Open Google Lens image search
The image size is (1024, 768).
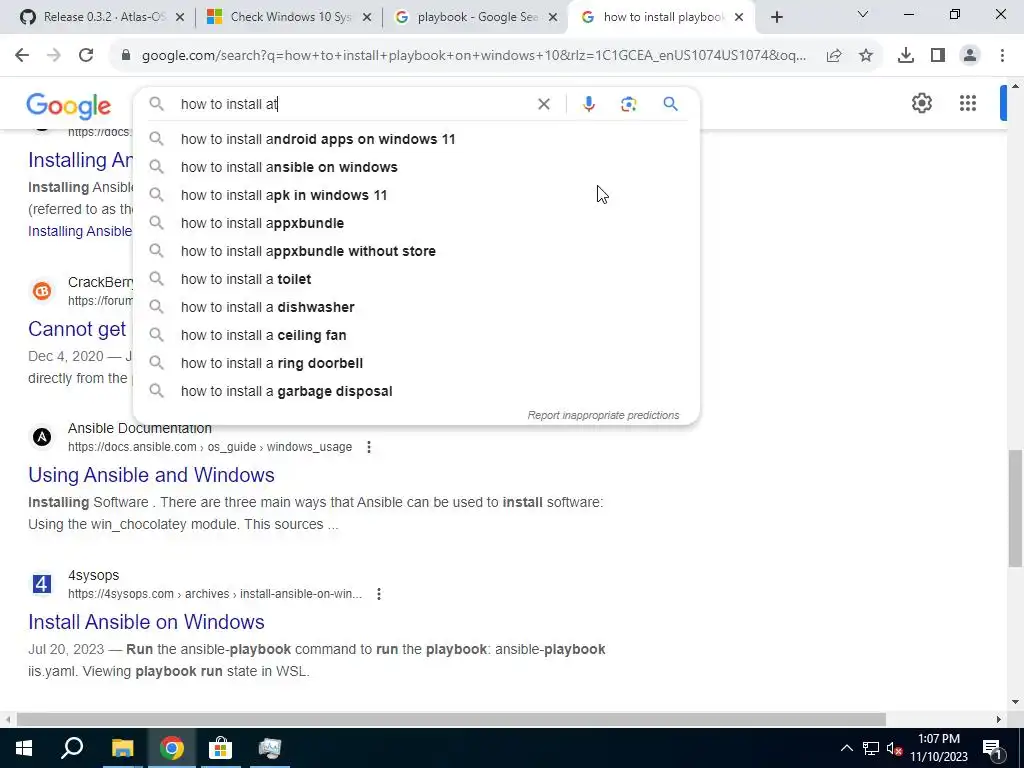628,104
